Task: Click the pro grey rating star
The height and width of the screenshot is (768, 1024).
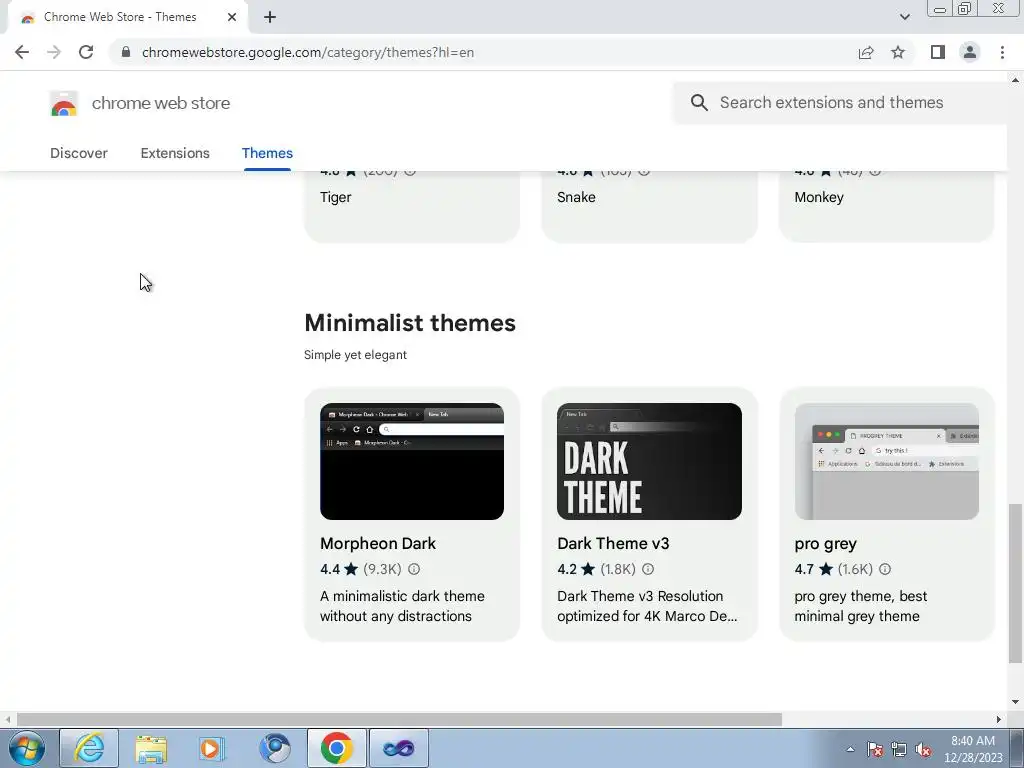Action: (x=826, y=569)
